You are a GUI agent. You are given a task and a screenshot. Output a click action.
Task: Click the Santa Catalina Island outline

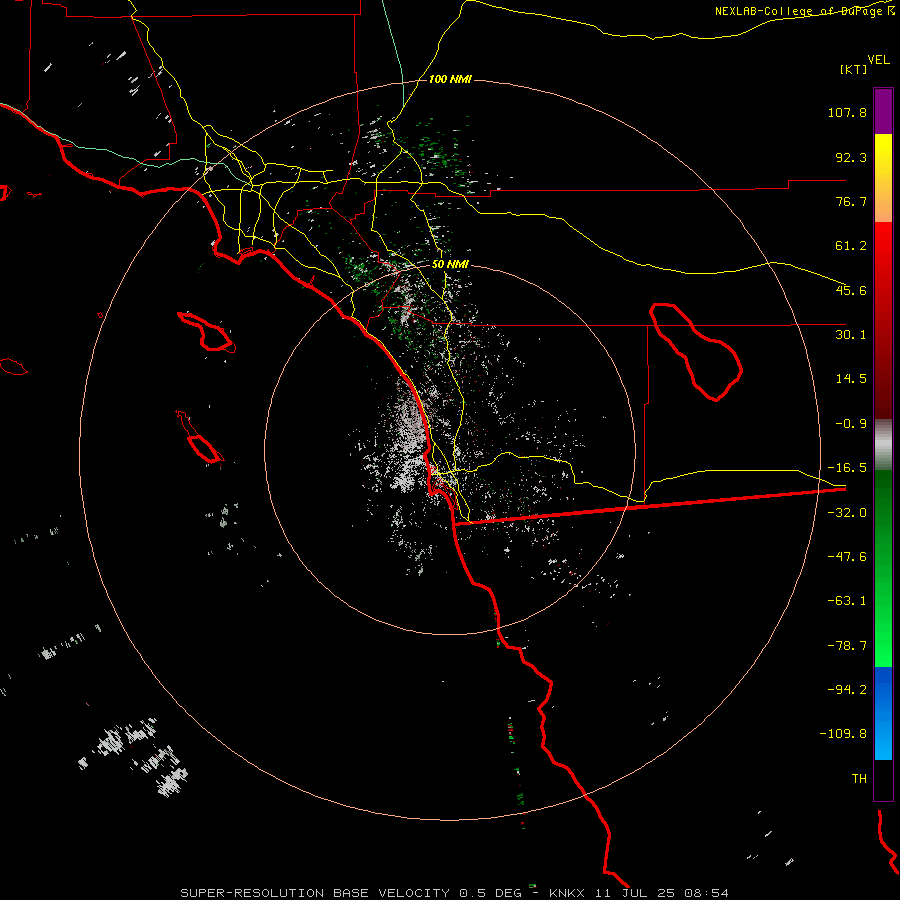pos(206,332)
